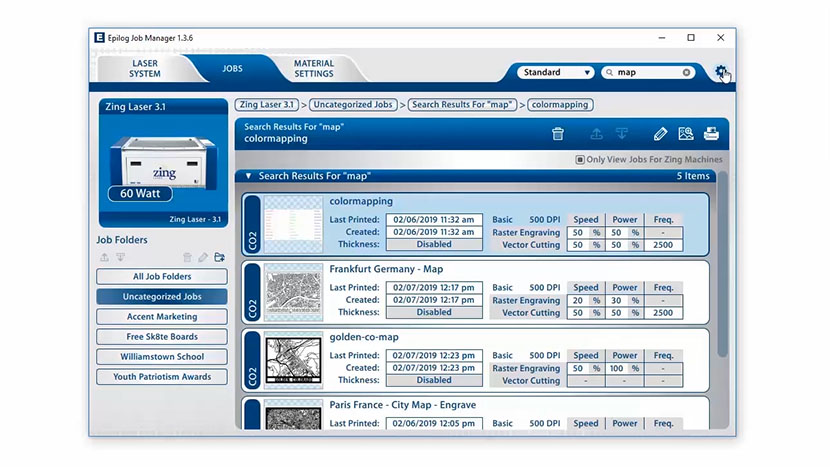Viewport: 830px width, 467px height.
Task: Print the selected job with the printer icon
Action: [711, 134]
